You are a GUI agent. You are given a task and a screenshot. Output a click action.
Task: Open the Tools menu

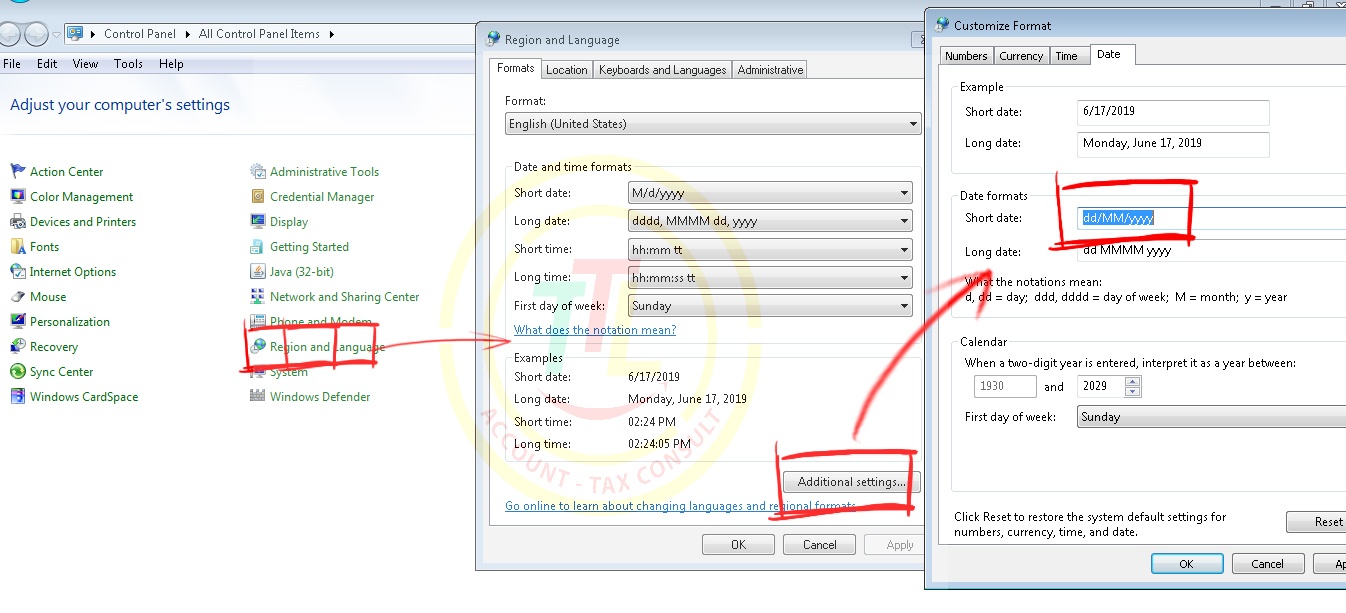pos(128,64)
